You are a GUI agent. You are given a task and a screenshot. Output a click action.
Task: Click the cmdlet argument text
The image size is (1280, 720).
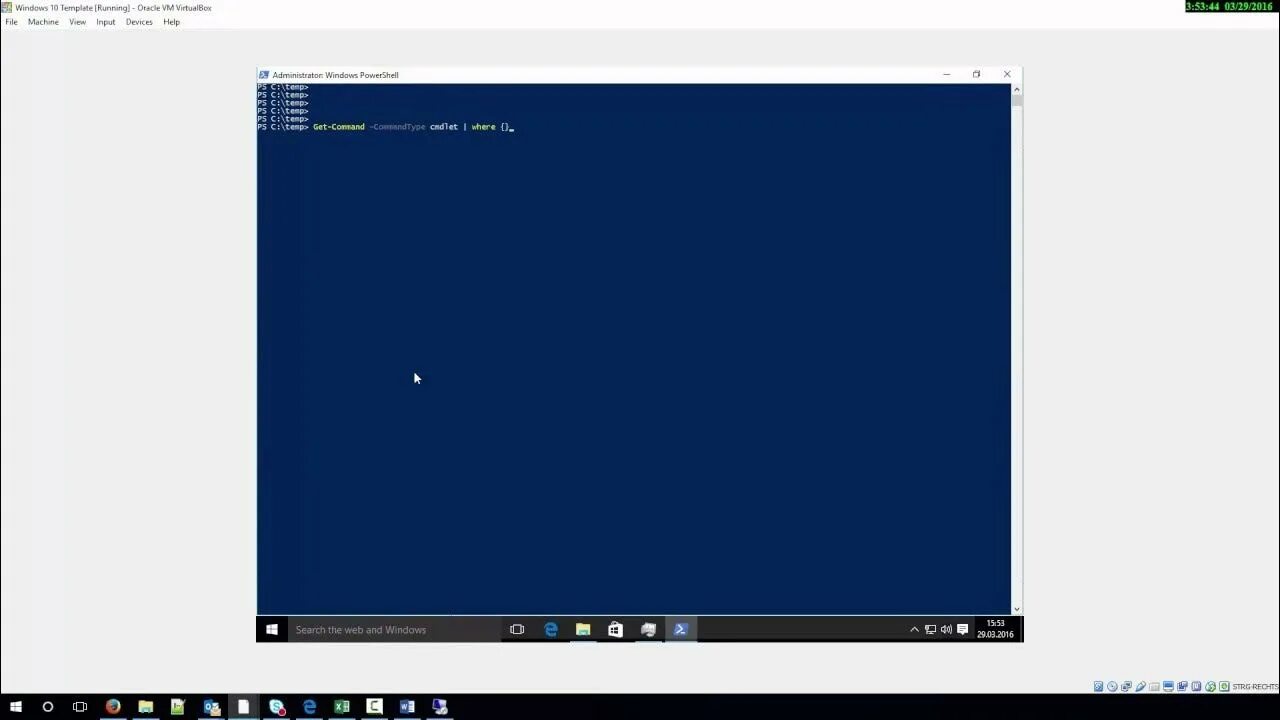click(x=444, y=127)
